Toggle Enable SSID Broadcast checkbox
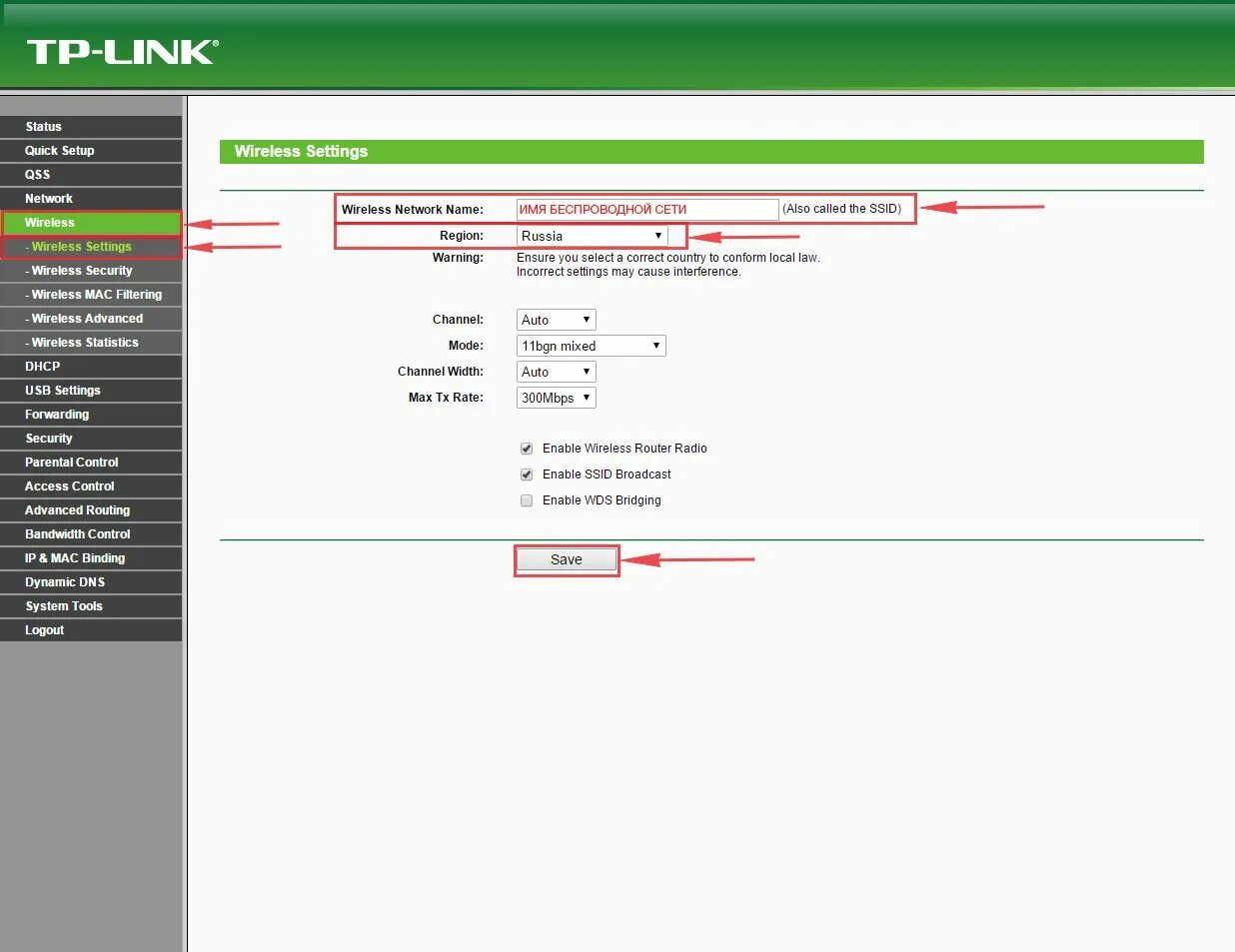This screenshot has height=952, width=1235. coord(527,475)
